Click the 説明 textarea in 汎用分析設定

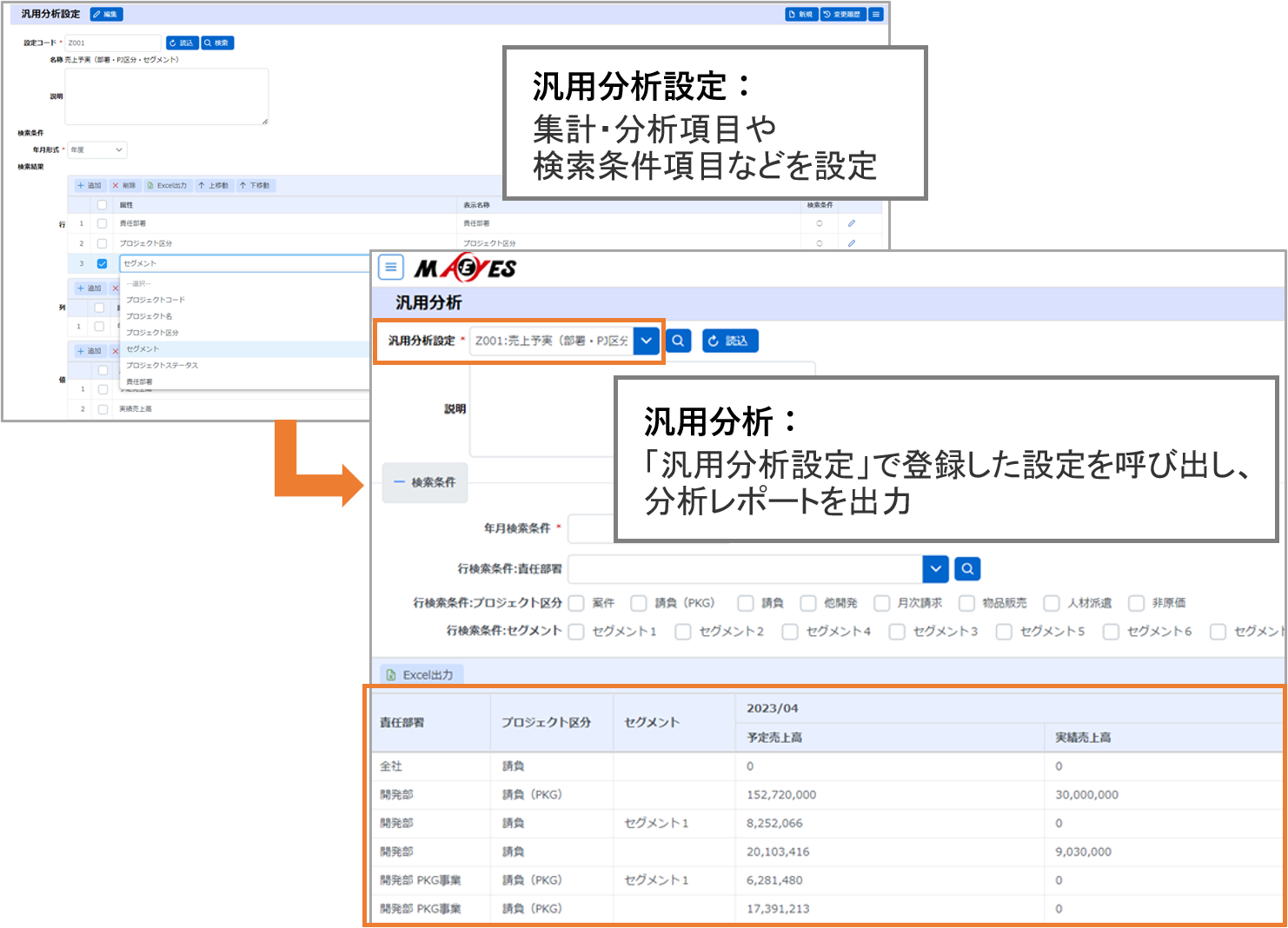coord(167,96)
